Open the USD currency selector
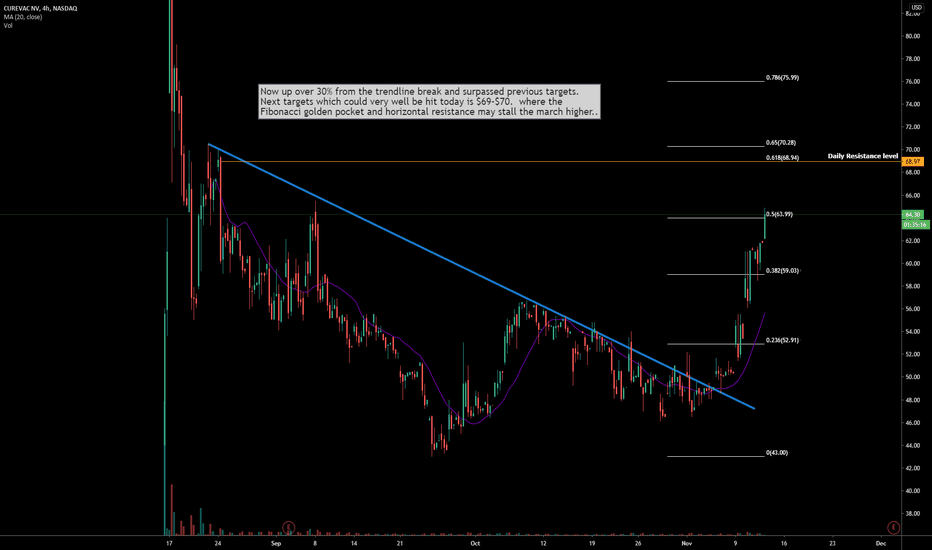The height and width of the screenshot is (550, 932). pyautogui.click(x=916, y=7)
